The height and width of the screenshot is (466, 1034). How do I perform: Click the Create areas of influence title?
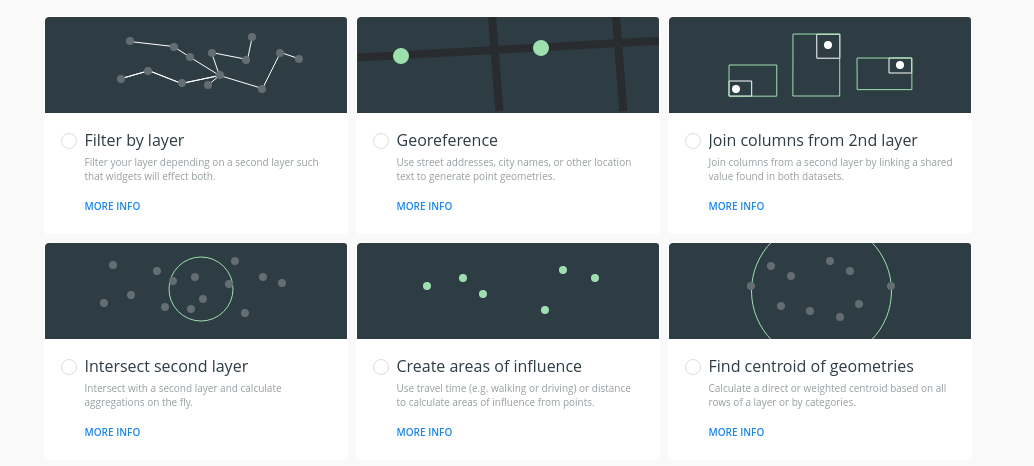tap(489, 366)
